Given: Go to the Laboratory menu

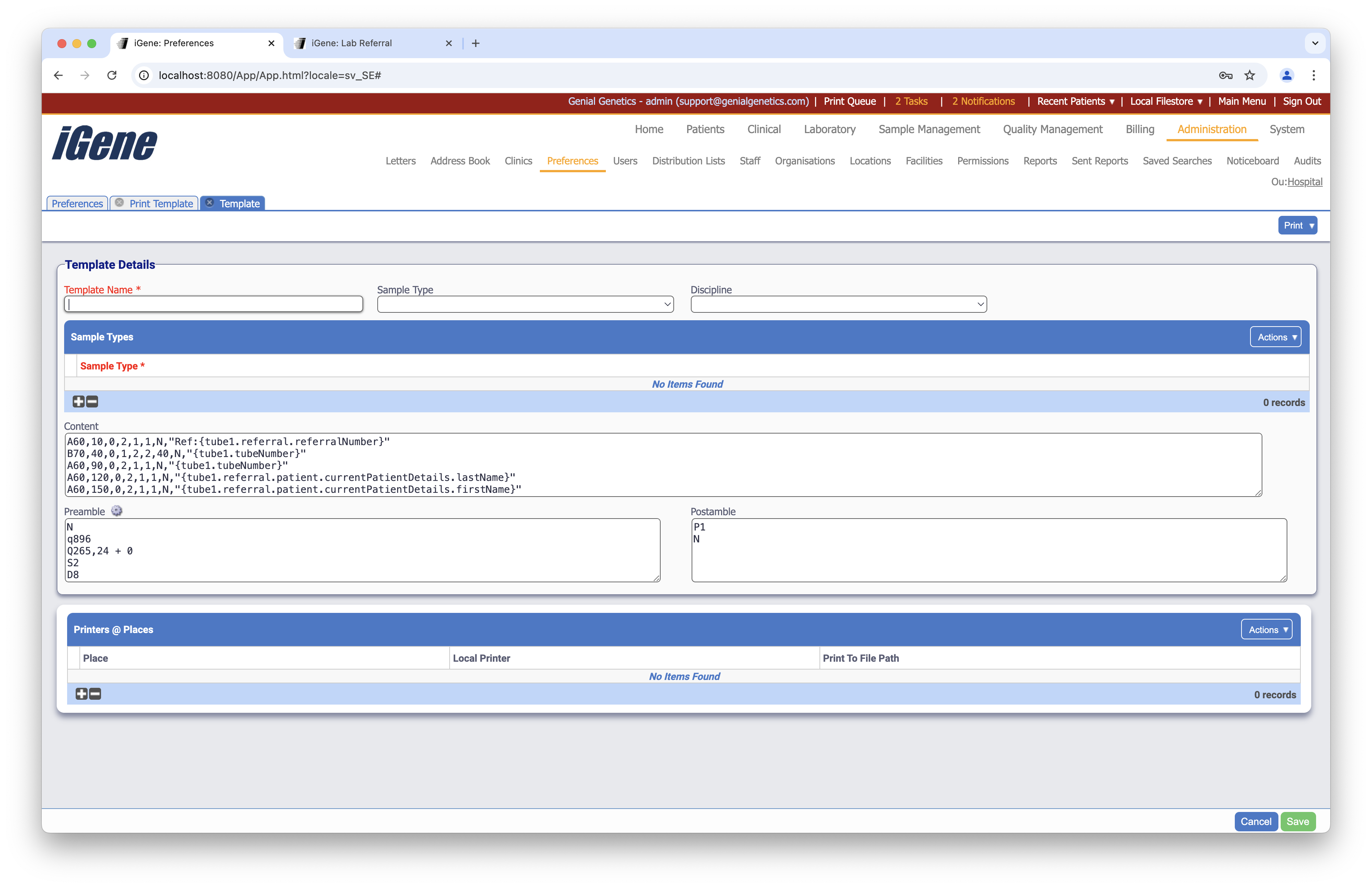Looking at the screenshot, I should point(829,130).
